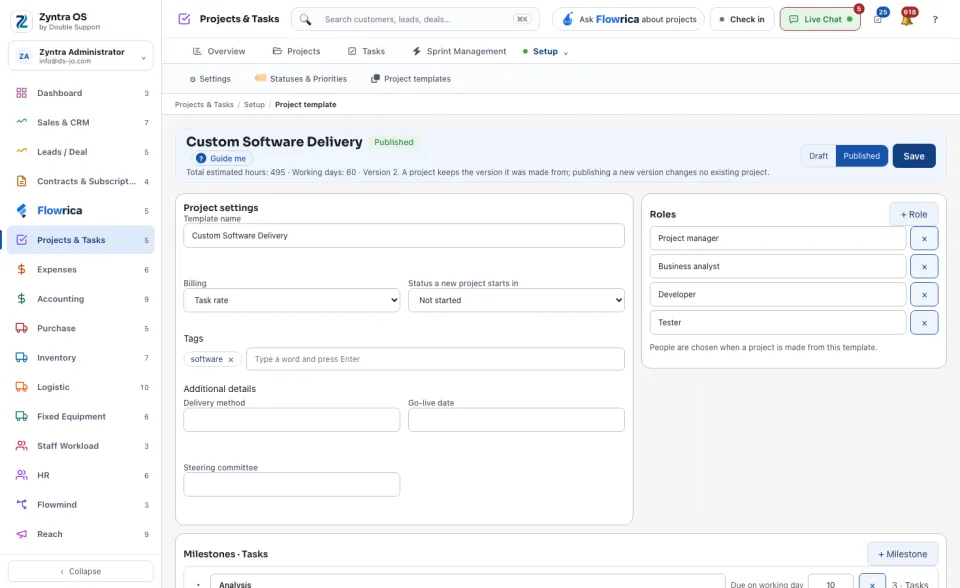
Task: Open Sales & CRM from sidebar
Action: coord(81,122)
